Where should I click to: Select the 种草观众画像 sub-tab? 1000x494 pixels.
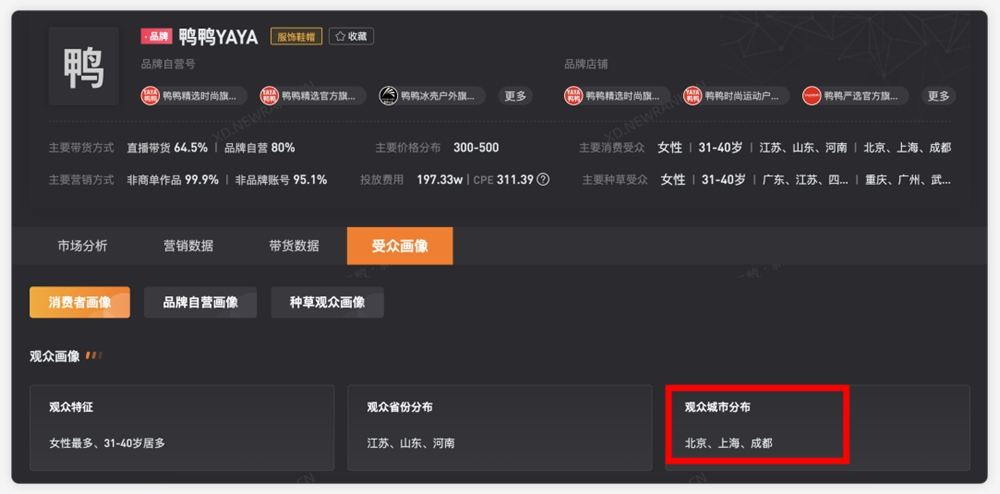click(327, 302)
